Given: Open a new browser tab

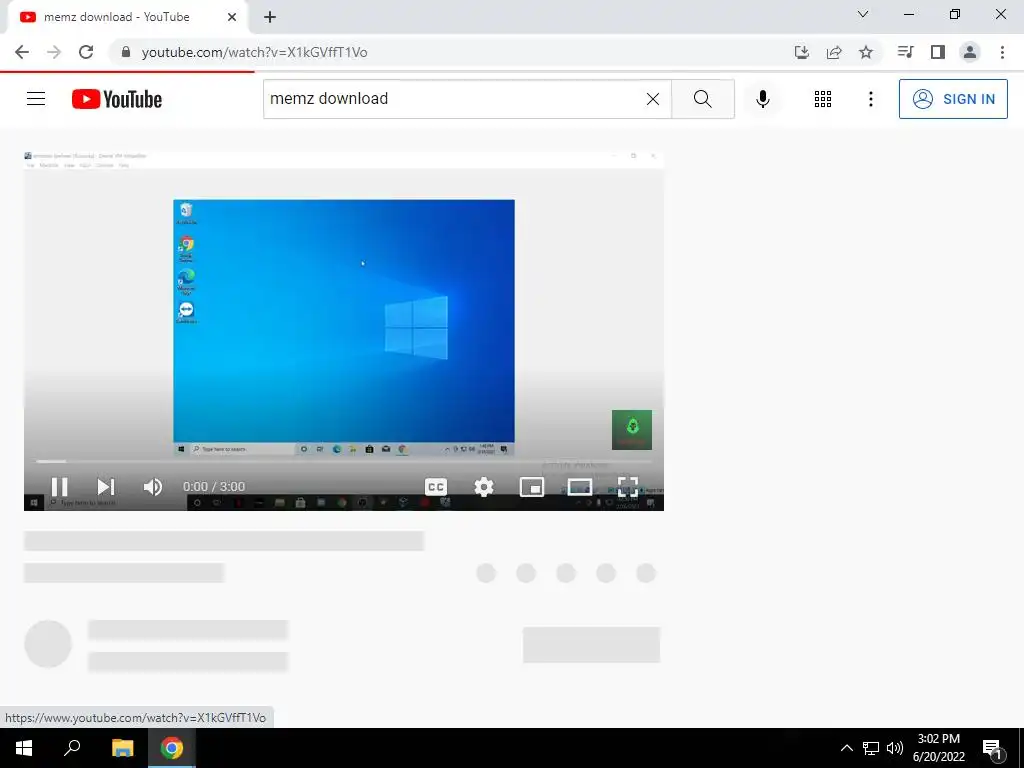Looking at the screenshot, I should click(x=270, y=17).
